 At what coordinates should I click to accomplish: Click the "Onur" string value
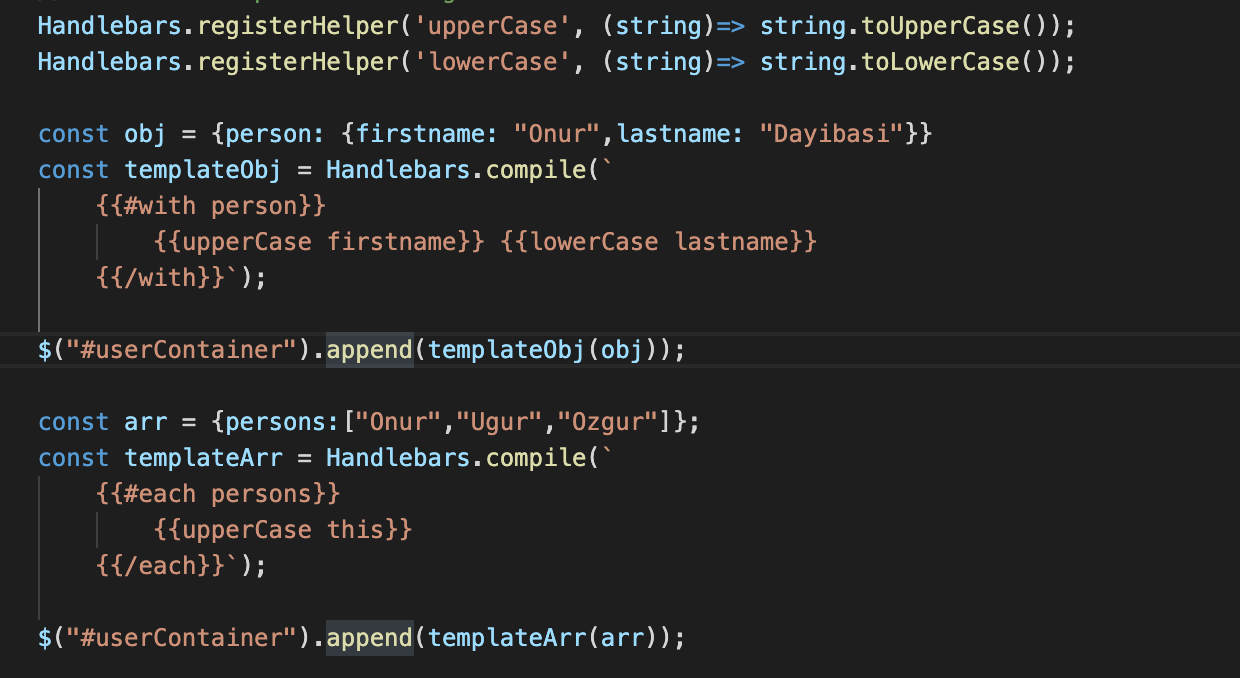(x=555, y=133)
